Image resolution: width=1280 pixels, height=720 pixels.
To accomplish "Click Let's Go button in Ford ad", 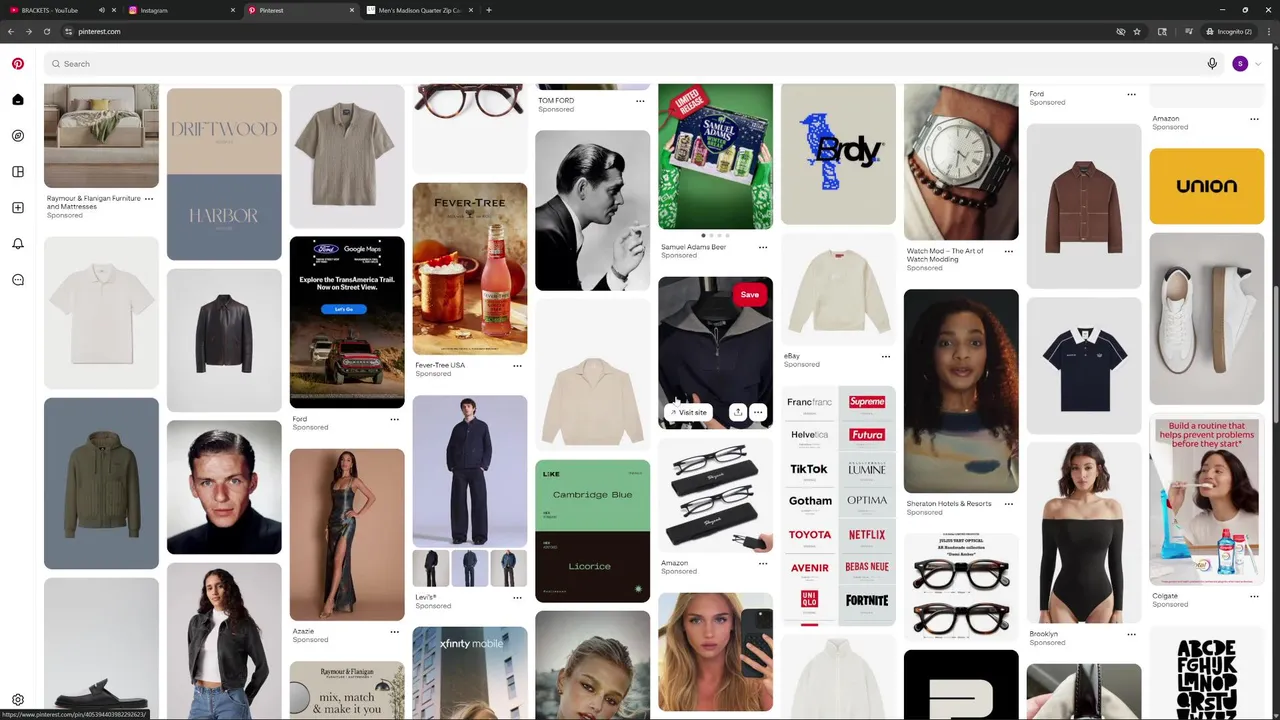I will pyautogui.click(x=344, y=309).
